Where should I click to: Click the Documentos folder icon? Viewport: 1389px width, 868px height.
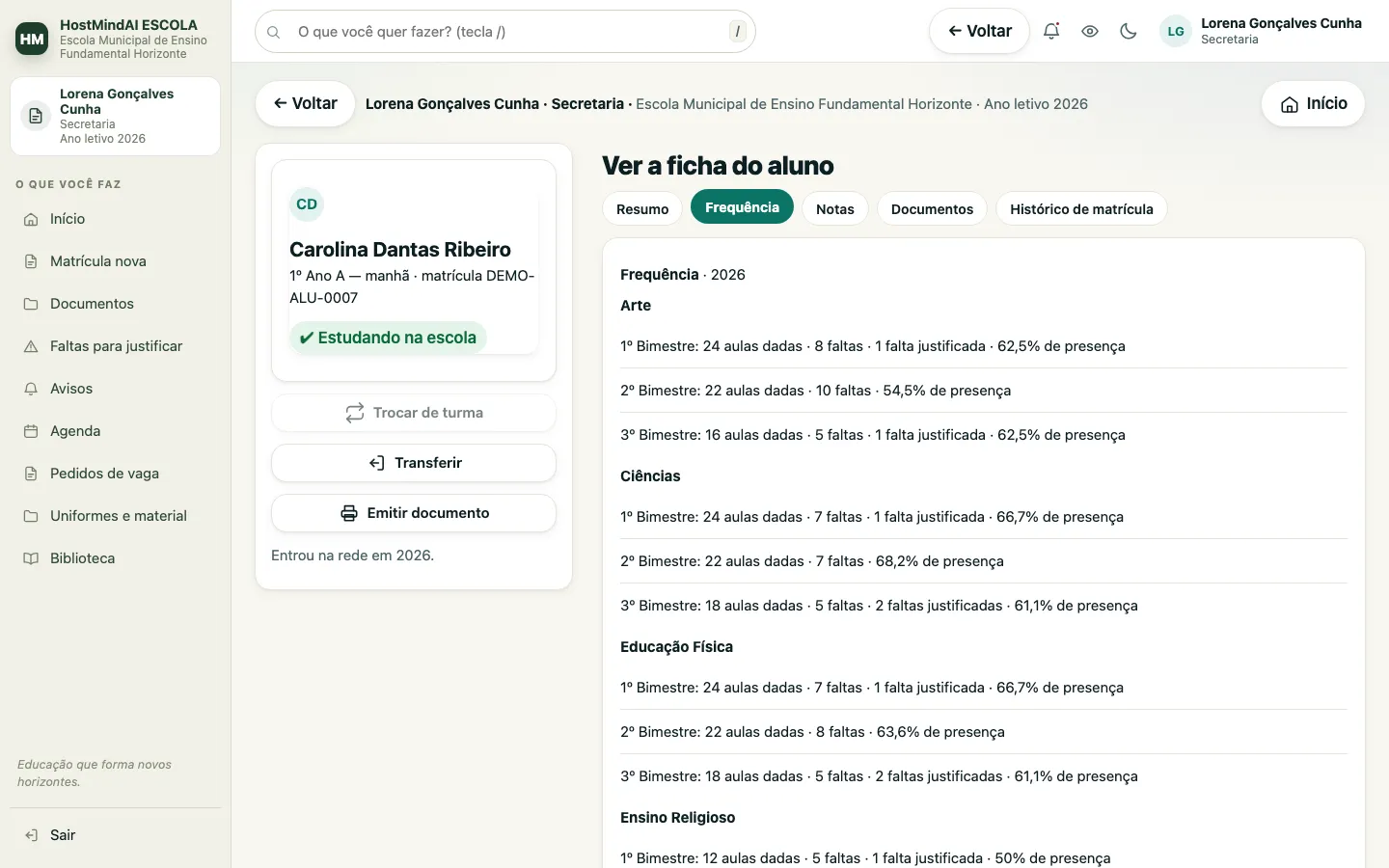click(31, 304)
